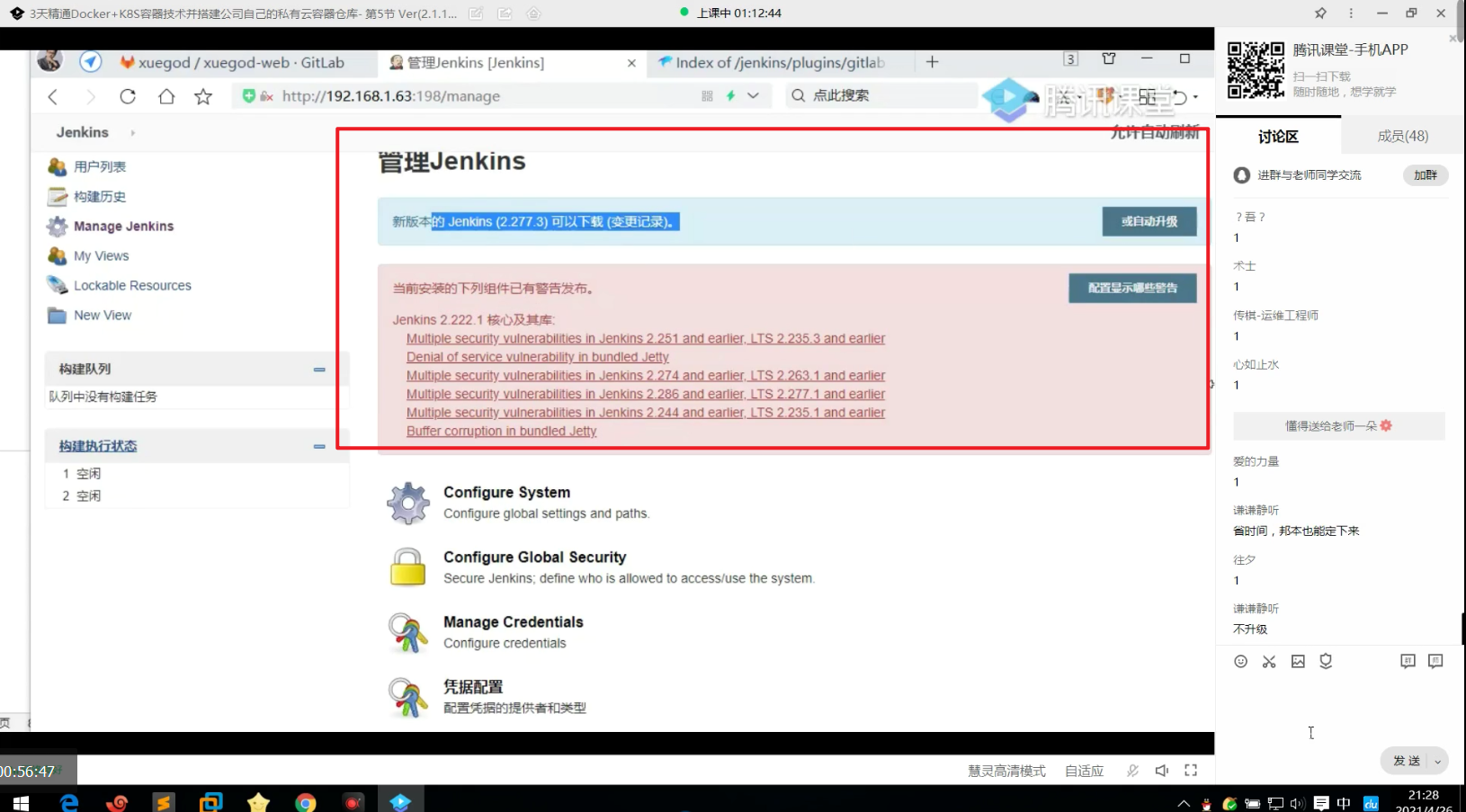Open Denial of service vulnerability in bundled Jetty
The image size is (1466, 812).
point(538,357)
